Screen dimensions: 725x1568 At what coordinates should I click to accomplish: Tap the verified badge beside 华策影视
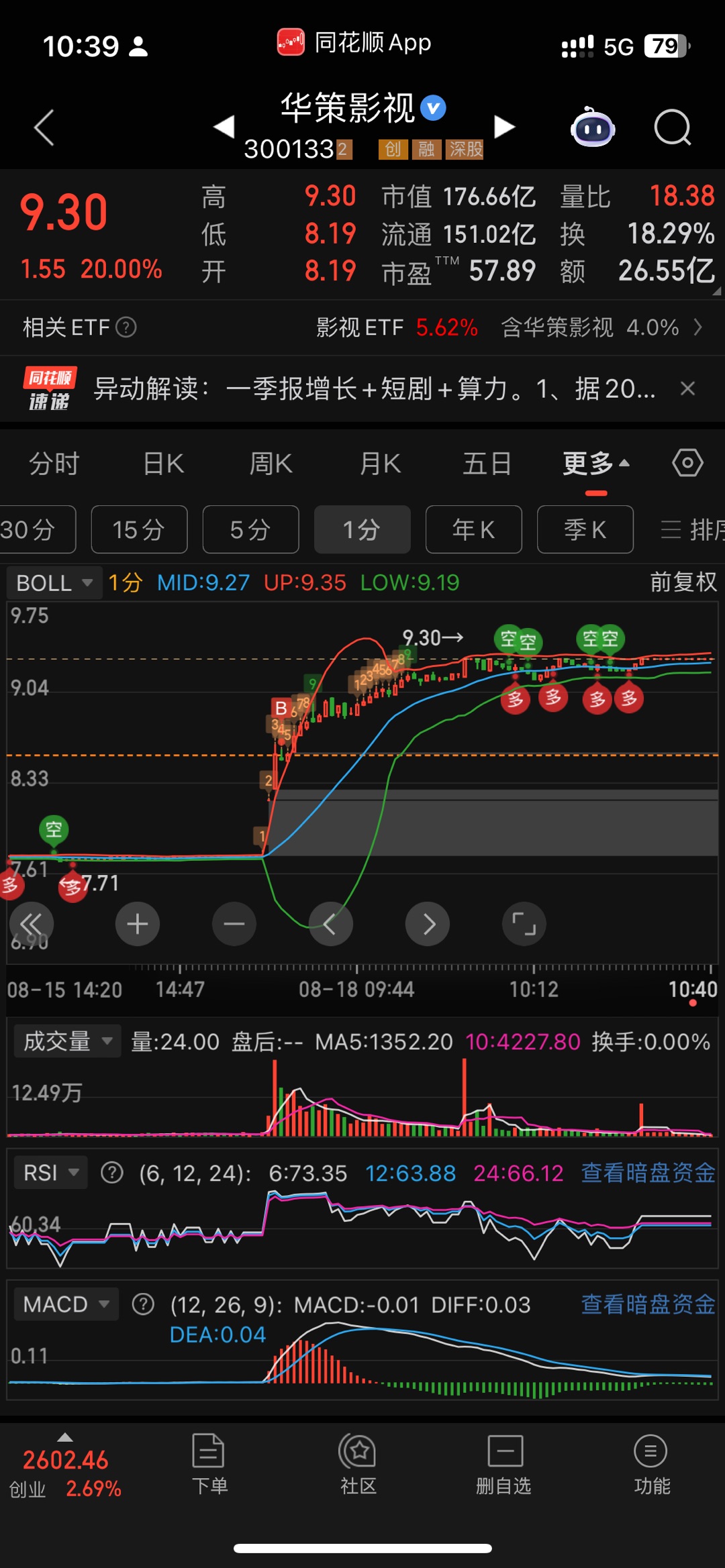[x=434, y=108]
